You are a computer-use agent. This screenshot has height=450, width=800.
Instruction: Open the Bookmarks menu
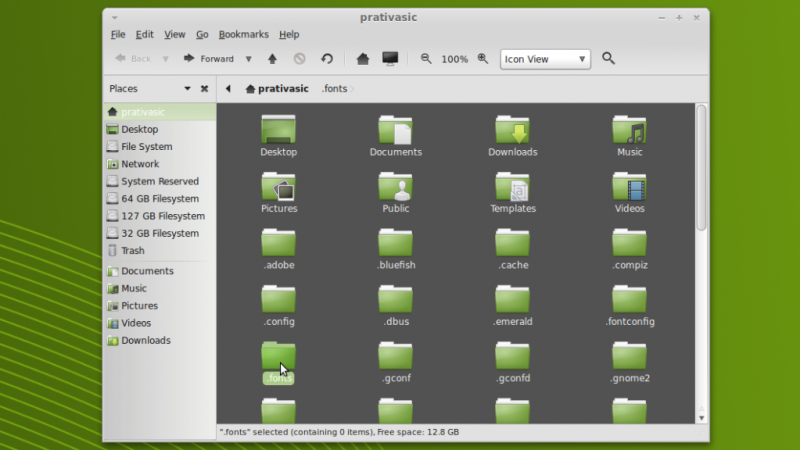point(243,34)
